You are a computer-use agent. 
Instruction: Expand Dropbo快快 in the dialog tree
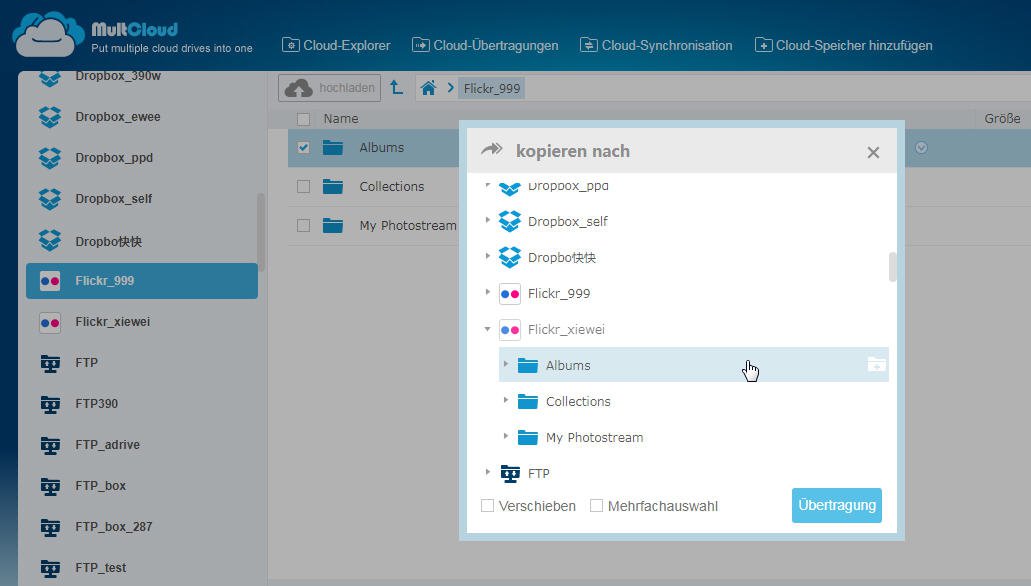(x=487, y=256)
